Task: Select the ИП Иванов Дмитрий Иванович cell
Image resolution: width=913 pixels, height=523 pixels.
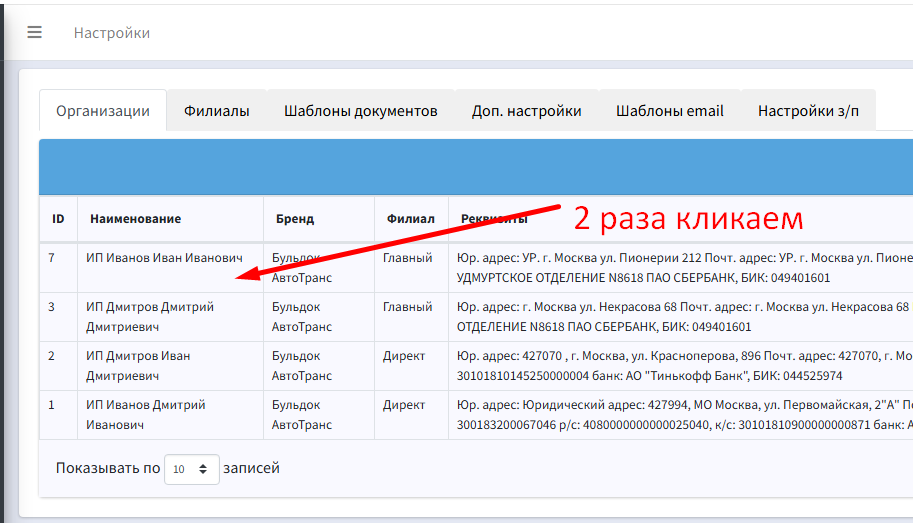Action: [146, 415]
